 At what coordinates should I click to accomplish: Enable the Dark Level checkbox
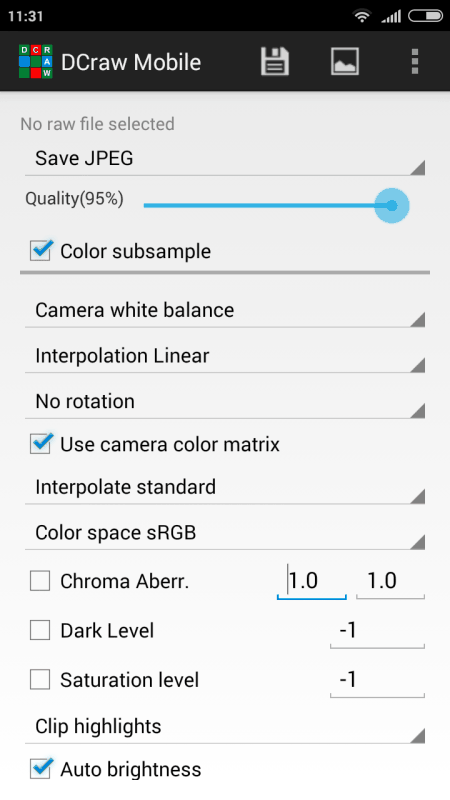(x=40, y=630)
